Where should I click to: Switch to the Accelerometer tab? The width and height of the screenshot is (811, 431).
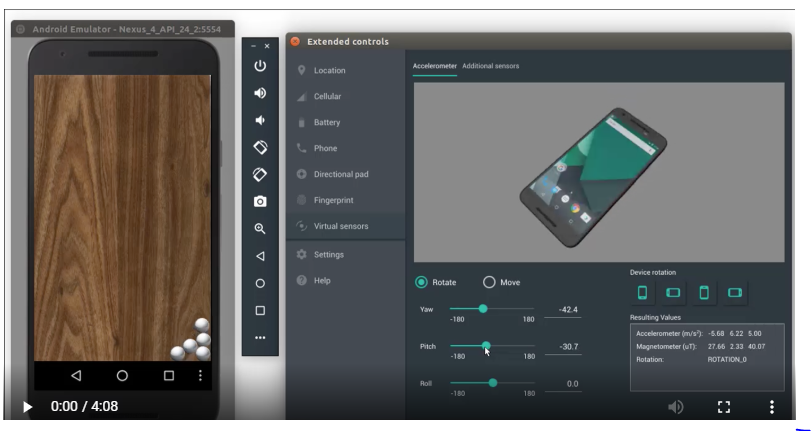434,66
